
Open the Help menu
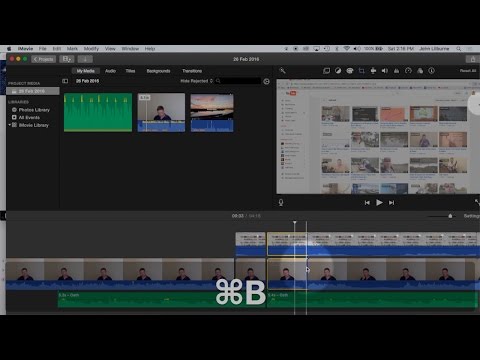tap(150, 49)
